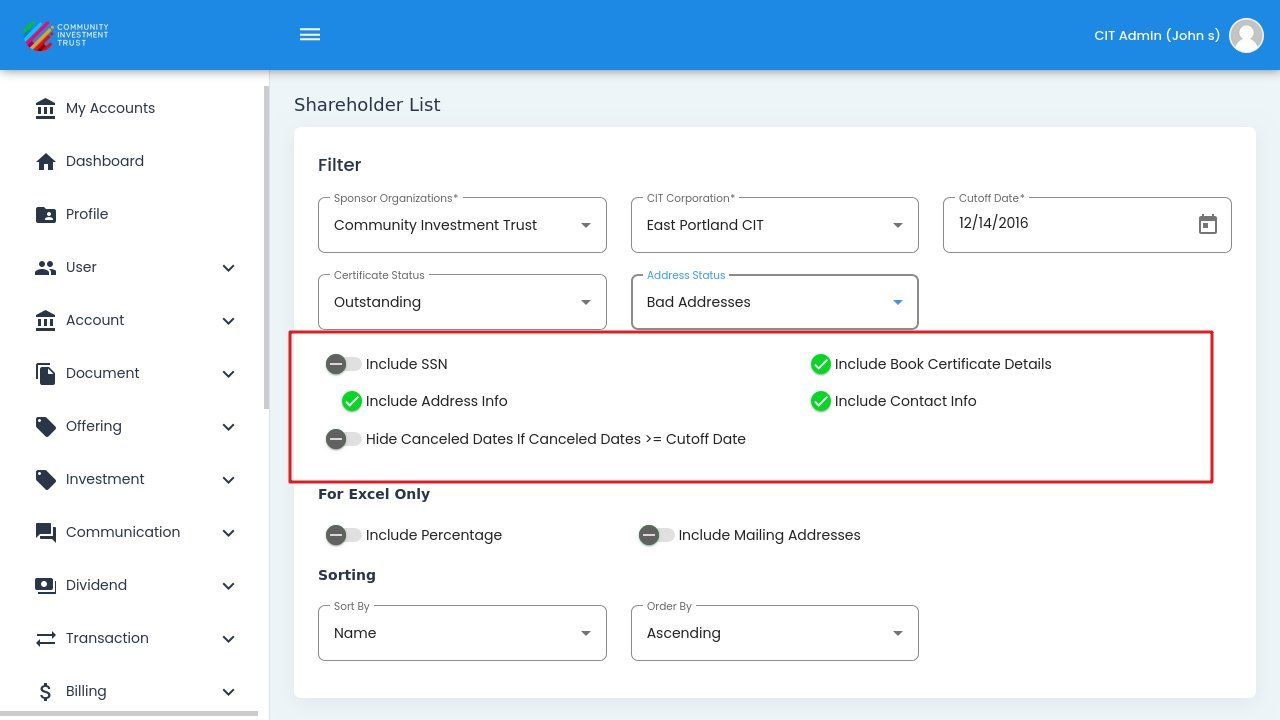Turn on Include Mailing Addresses toggle

click(656, 535)
